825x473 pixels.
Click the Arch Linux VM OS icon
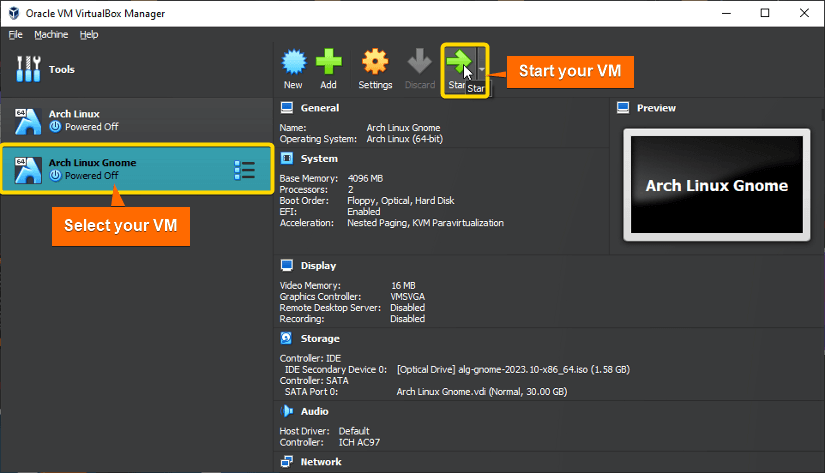tap(28, 121)
